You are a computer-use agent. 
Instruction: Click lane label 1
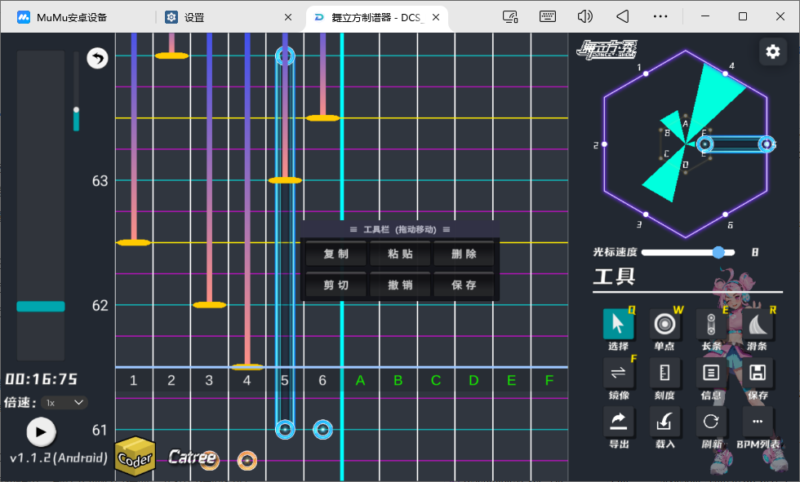tap(133, 380)
